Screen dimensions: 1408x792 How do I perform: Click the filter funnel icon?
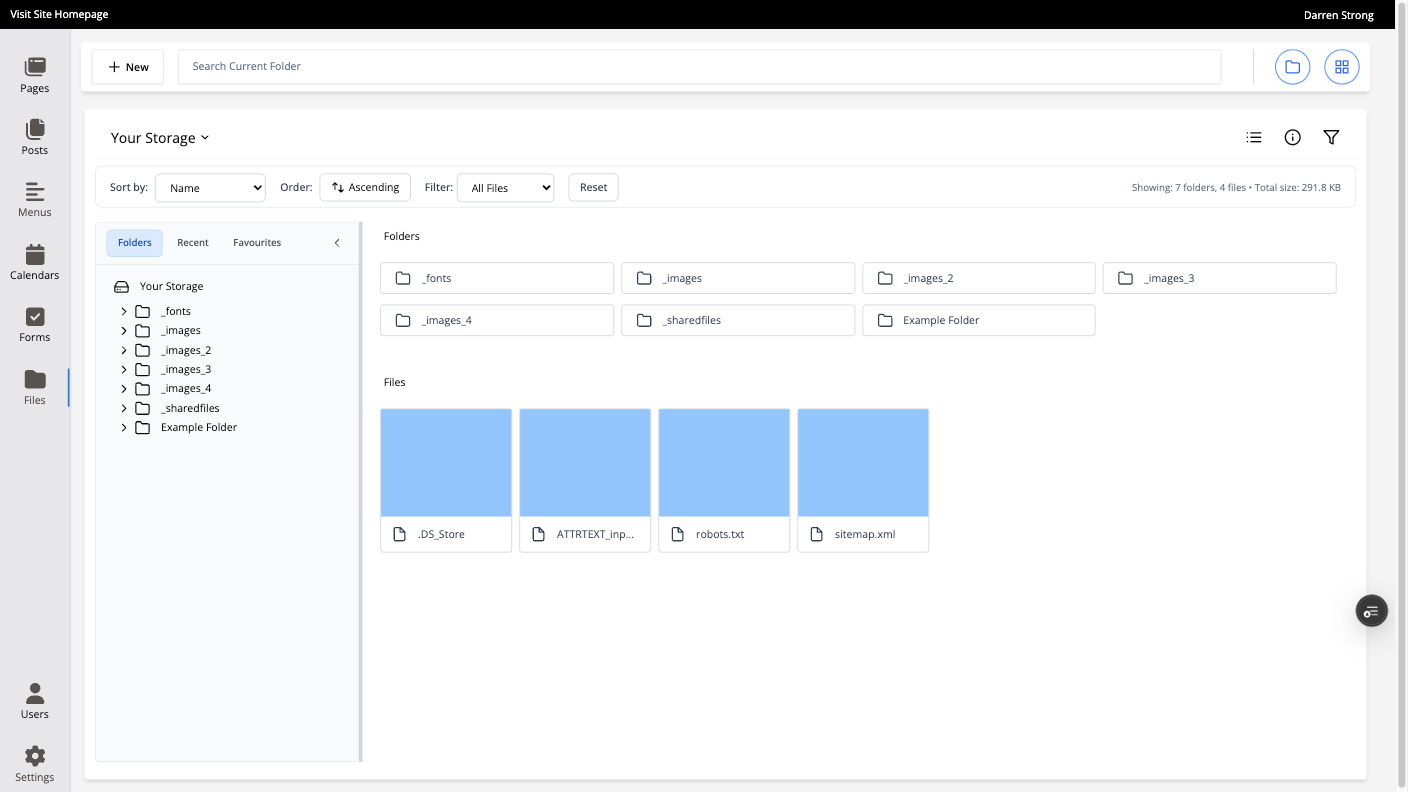(x=1331, y=138)
